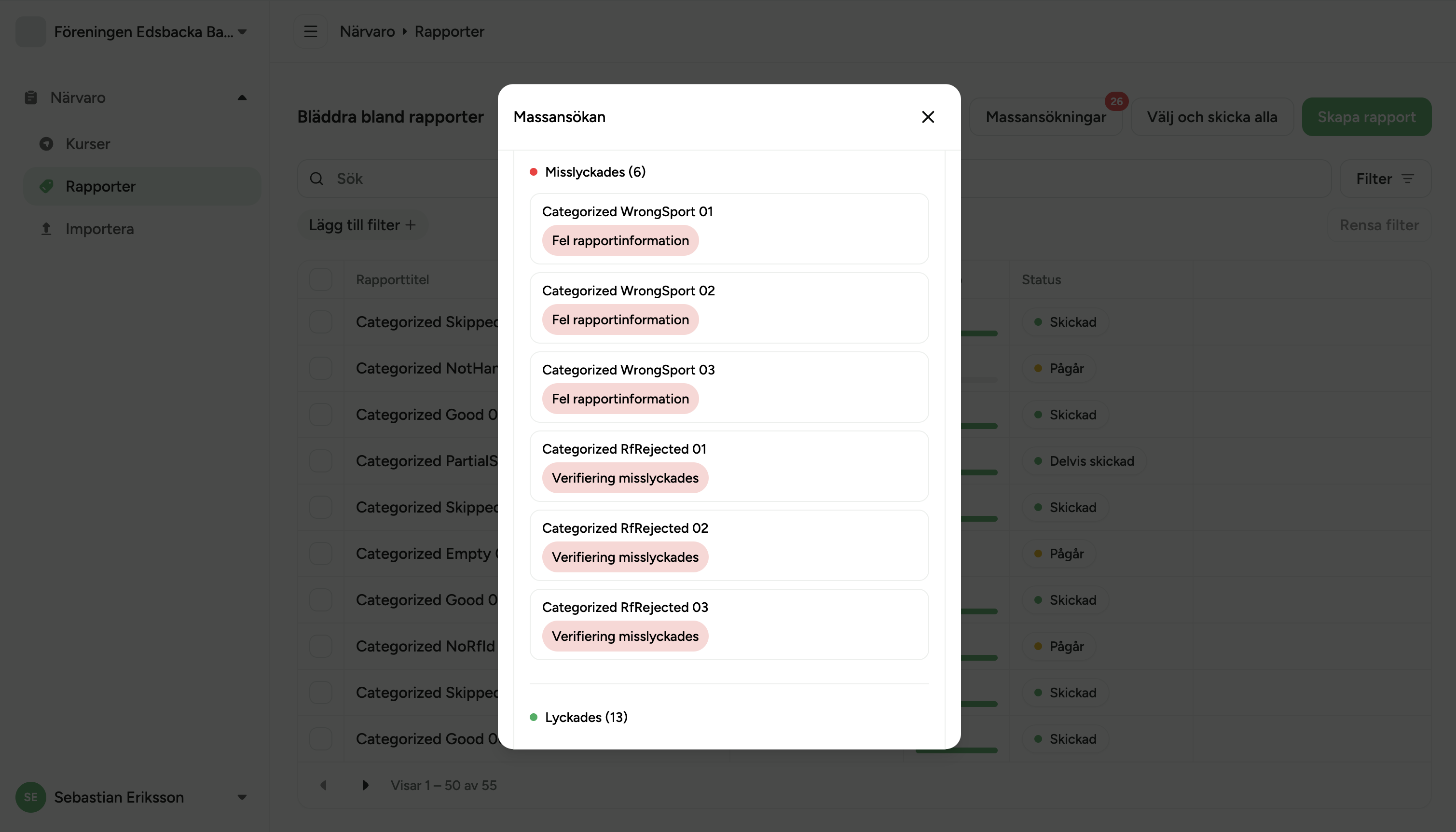Click the Rapporter breadcrumb
Screen dimensions: 1456x832
[x=450, y=31]
